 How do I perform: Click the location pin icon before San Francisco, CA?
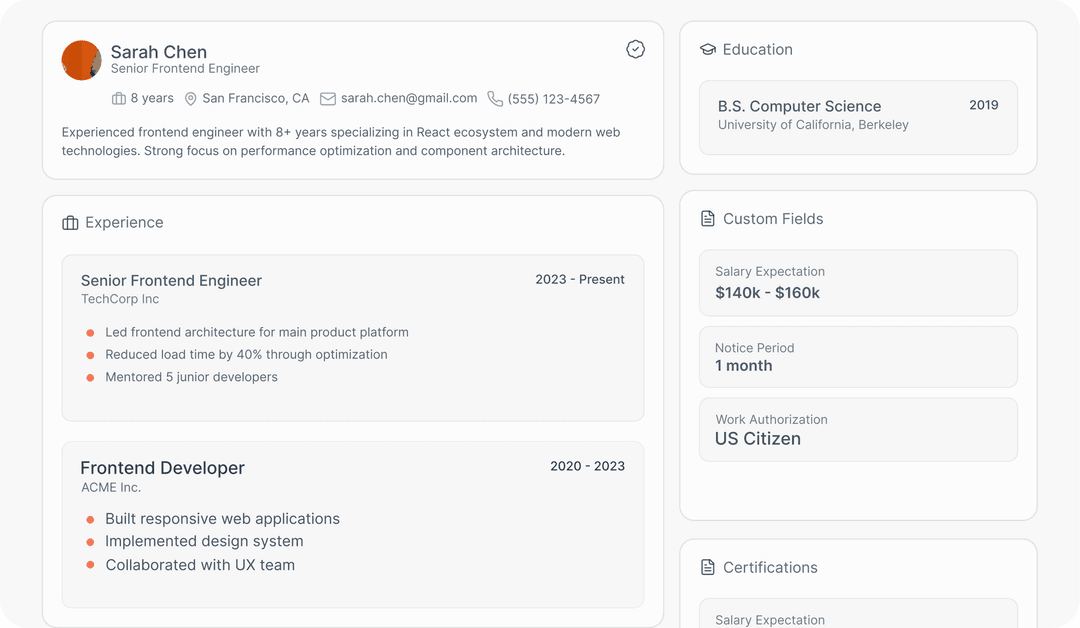click(x=190, y=98)
